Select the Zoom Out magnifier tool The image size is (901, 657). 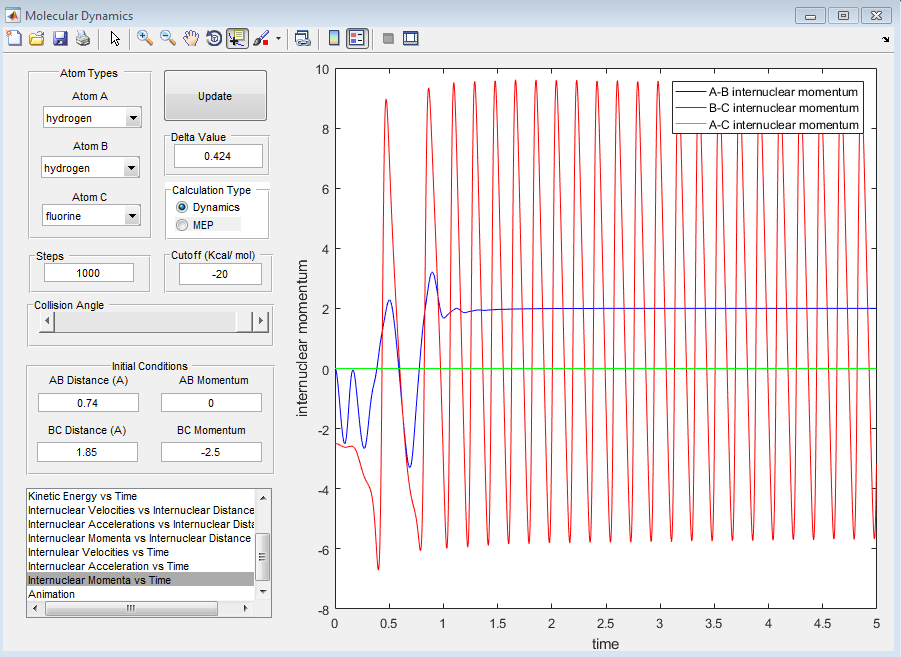coord(168,39)
